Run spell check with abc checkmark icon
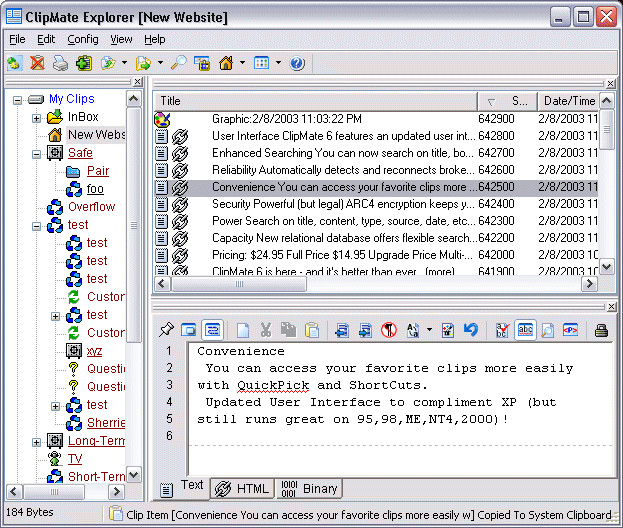 [x=502, y=330]
